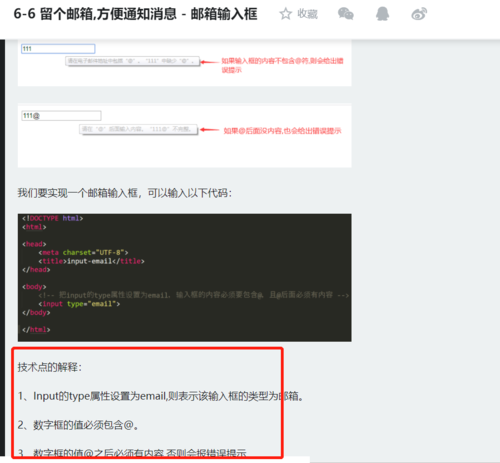Share via QQ penguin icon
The height and width of the screenshot is (463, 500).
click(382, 14)
